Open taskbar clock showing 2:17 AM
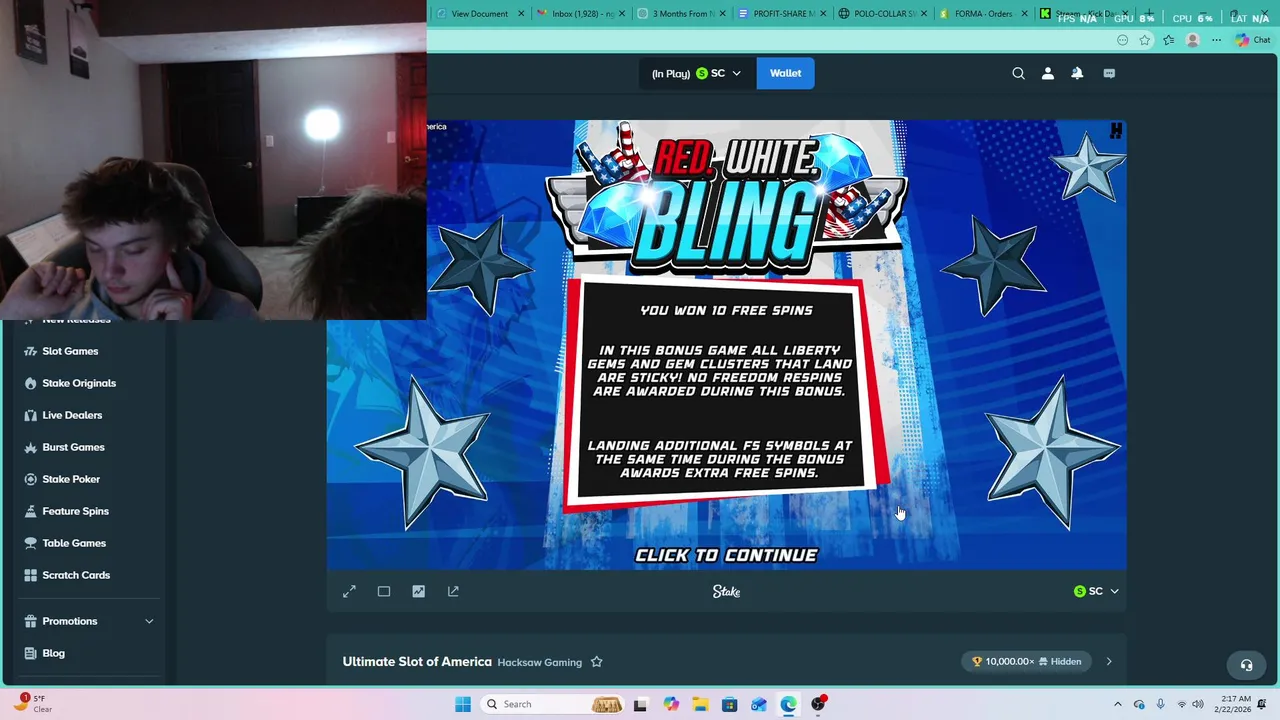 coord(1236,704)
